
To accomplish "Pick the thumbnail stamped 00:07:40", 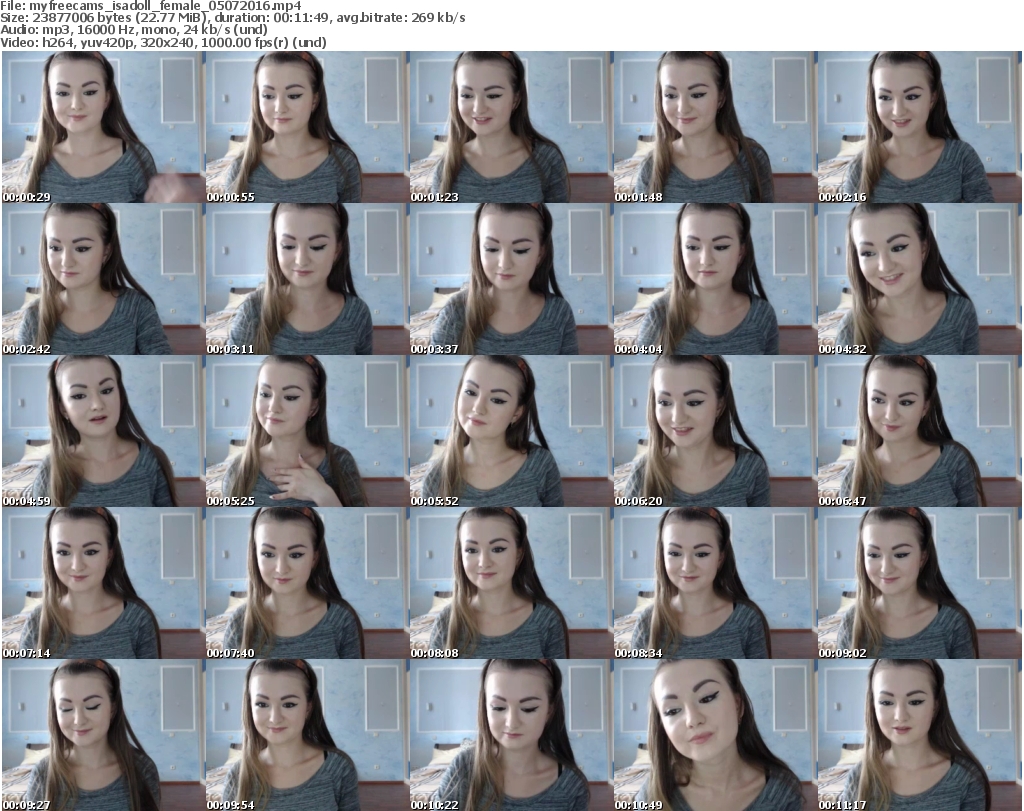I will point(307,583).
